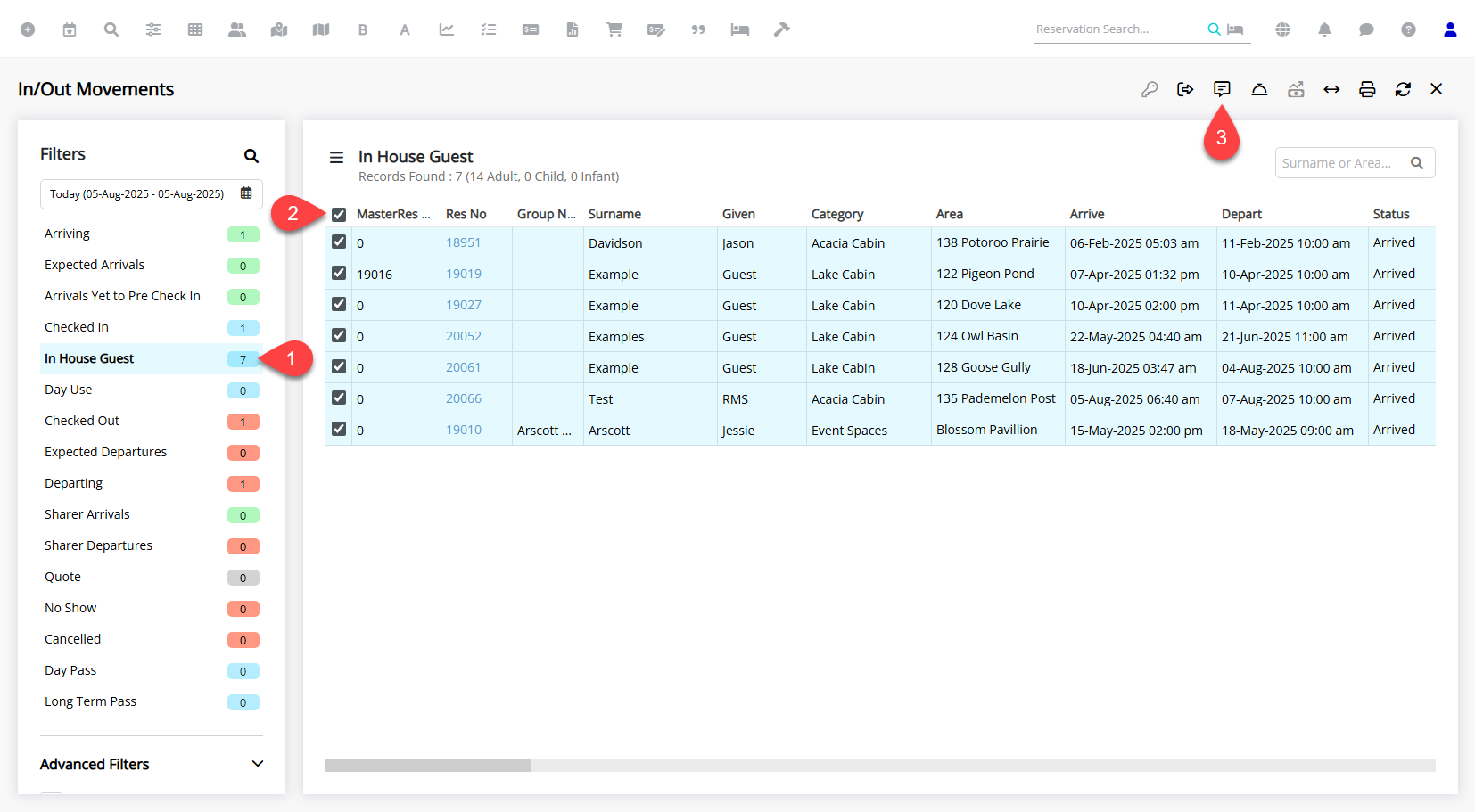Open the guests people icon in toolbar
The height and width of the screenshot is (812, 1475).
click(237, 29)
